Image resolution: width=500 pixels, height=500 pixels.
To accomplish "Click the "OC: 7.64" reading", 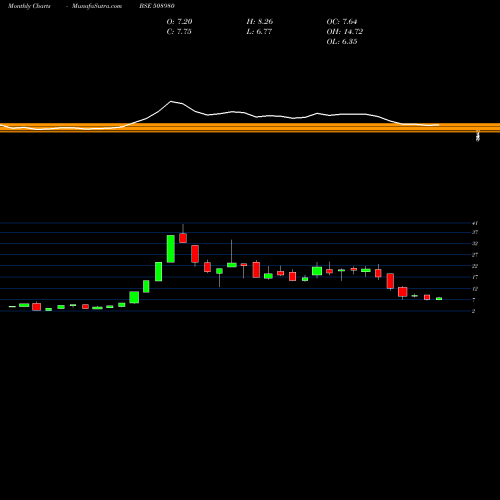I will (342, 22).
